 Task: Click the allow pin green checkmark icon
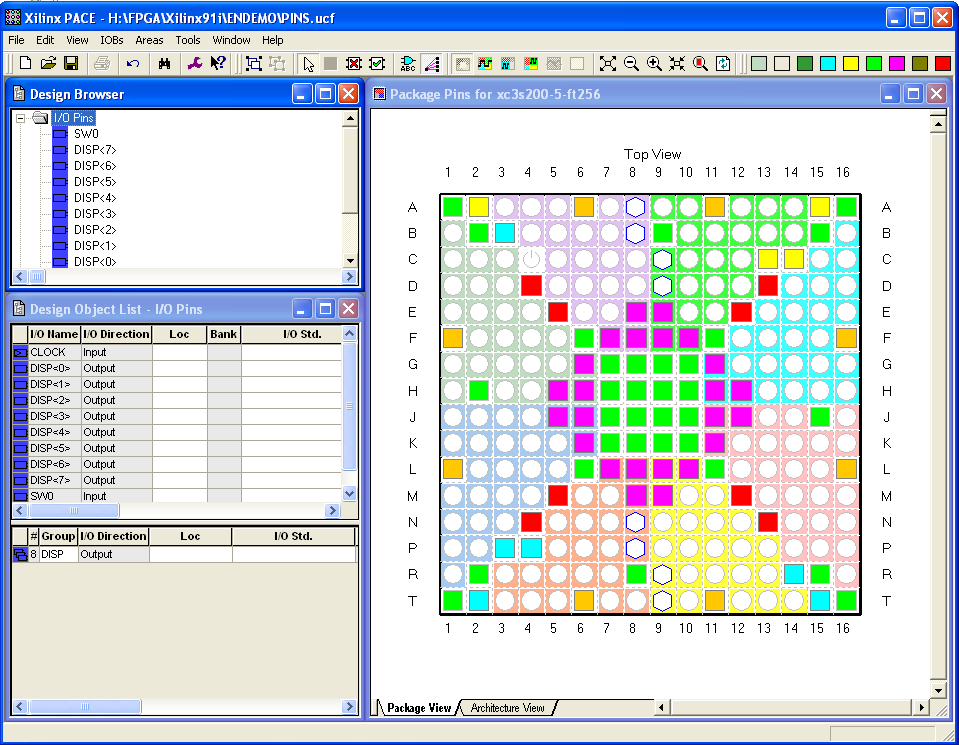coord(377,63)
